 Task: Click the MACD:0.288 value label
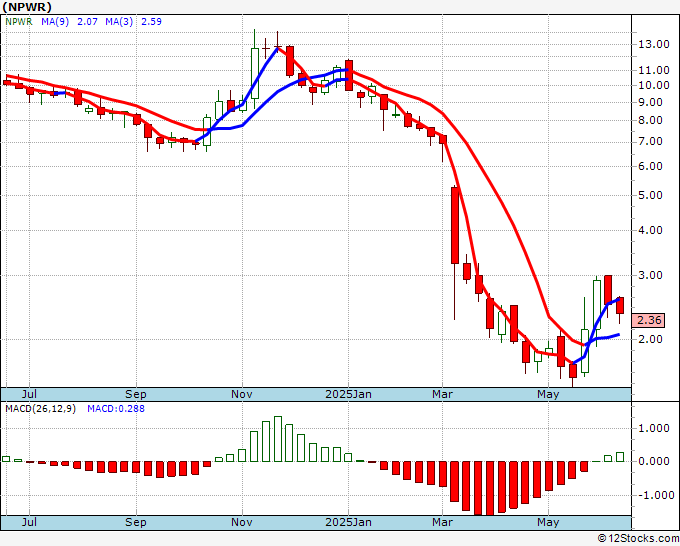pyautogui.click(x=116, y=409)
